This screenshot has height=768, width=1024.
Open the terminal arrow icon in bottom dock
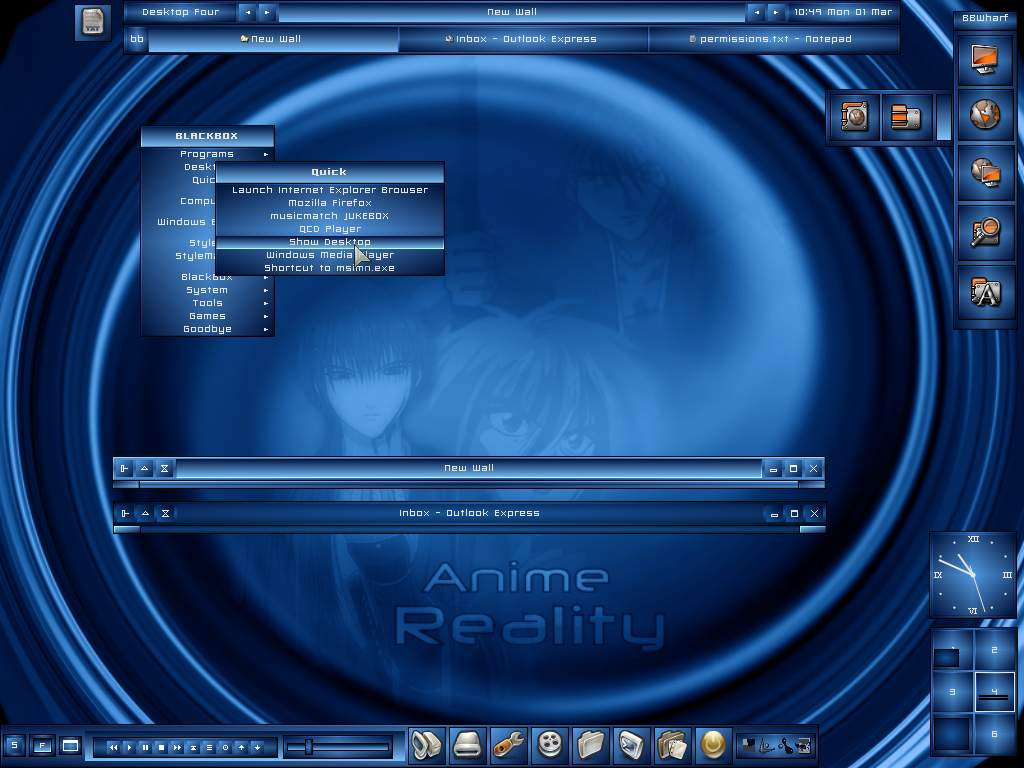pyautogui.click(x=632, y=744)
